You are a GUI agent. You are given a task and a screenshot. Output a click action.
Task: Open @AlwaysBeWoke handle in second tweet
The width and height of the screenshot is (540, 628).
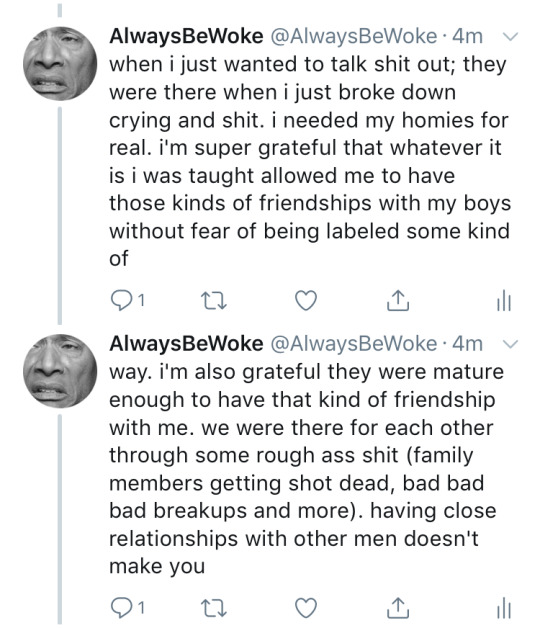click(x=354, y=344)
